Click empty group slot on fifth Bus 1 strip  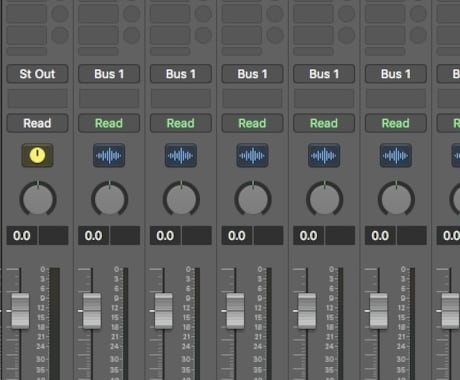tap(396, 98)
